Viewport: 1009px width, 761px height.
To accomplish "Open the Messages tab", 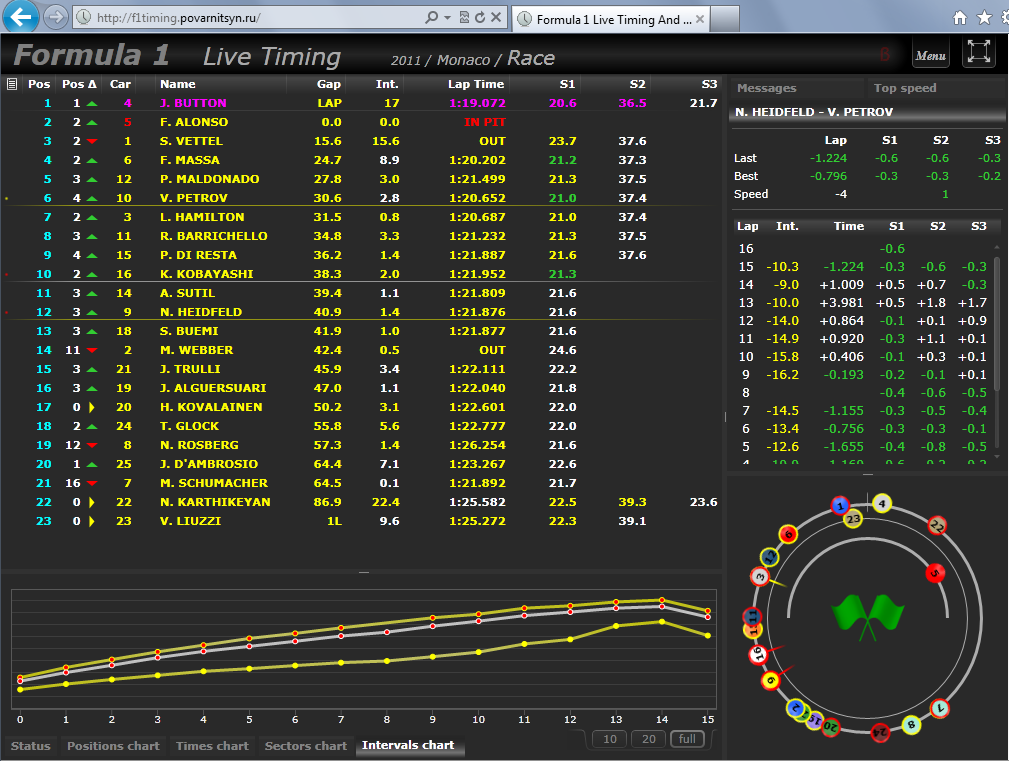I will (x=766, y=88).
